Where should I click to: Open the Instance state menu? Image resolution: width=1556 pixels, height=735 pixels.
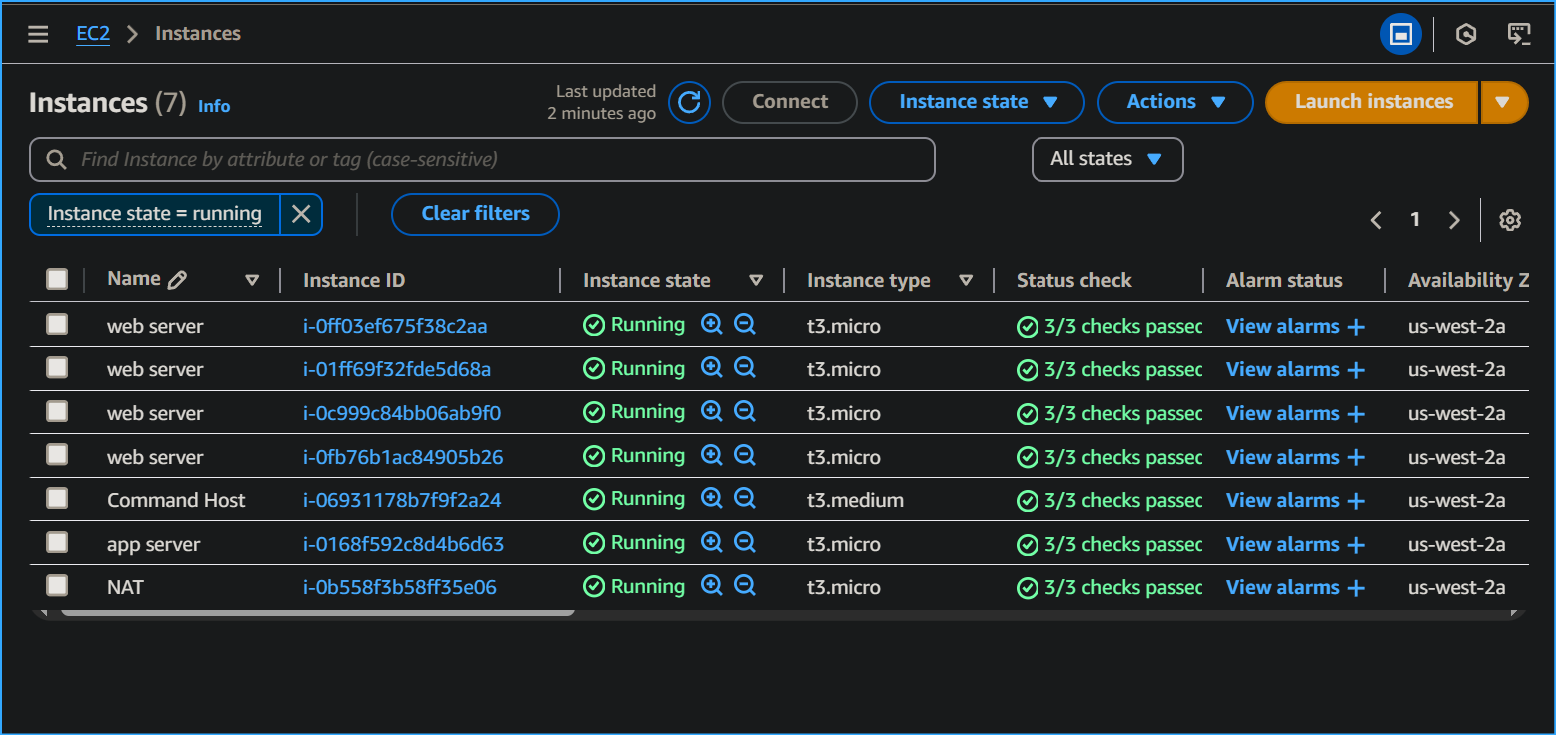click(976, 102)
